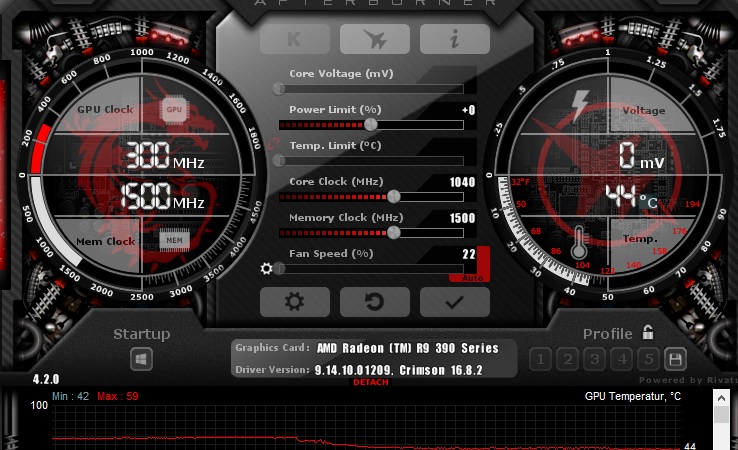The image size is (738, 450).
Task: Click the Fan Speed slider handle
Action: [x=280, y=268]
